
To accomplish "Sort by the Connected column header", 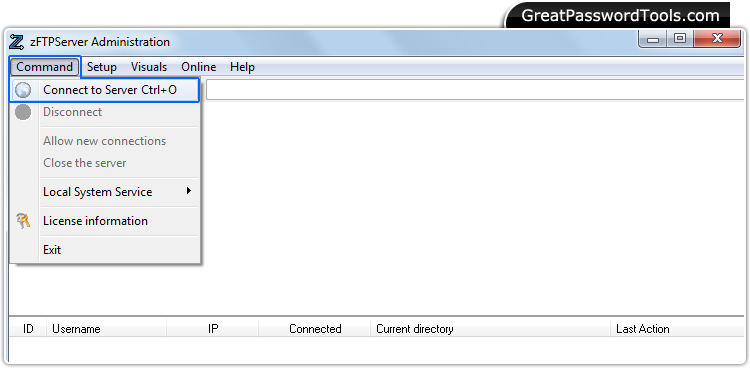I will pyautogui.click(x=315, y=329).
